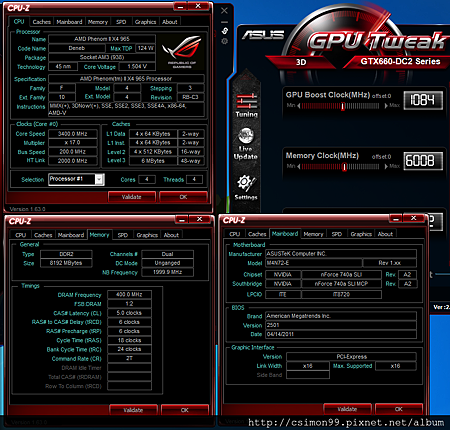Viewport: 450px width, 430px height.
Task: Click the Level 3 cache value 6 MBytes
Action: tap(153, 161)
